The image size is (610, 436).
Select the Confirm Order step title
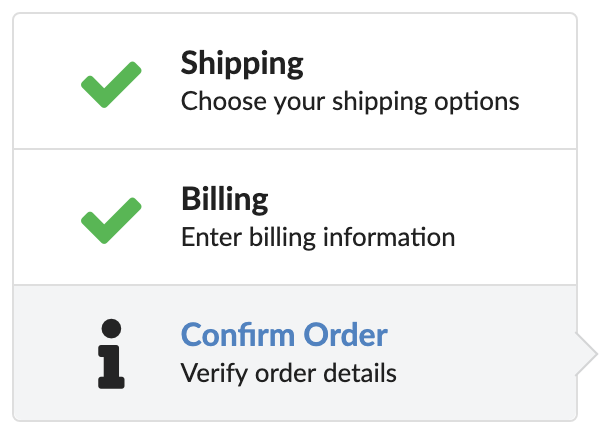point(284,334)
